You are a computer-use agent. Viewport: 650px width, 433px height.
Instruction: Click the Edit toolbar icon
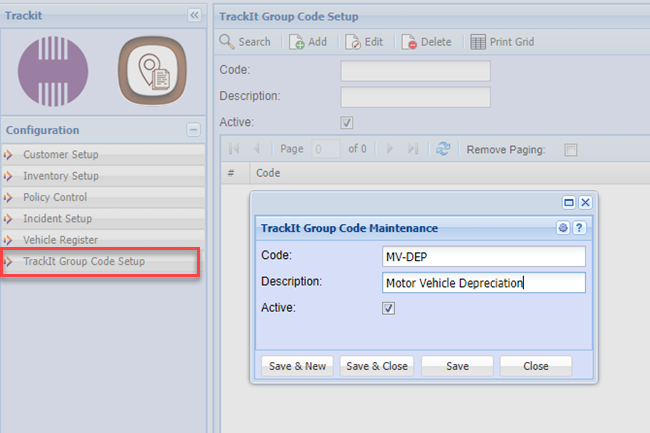coord(353,42)
